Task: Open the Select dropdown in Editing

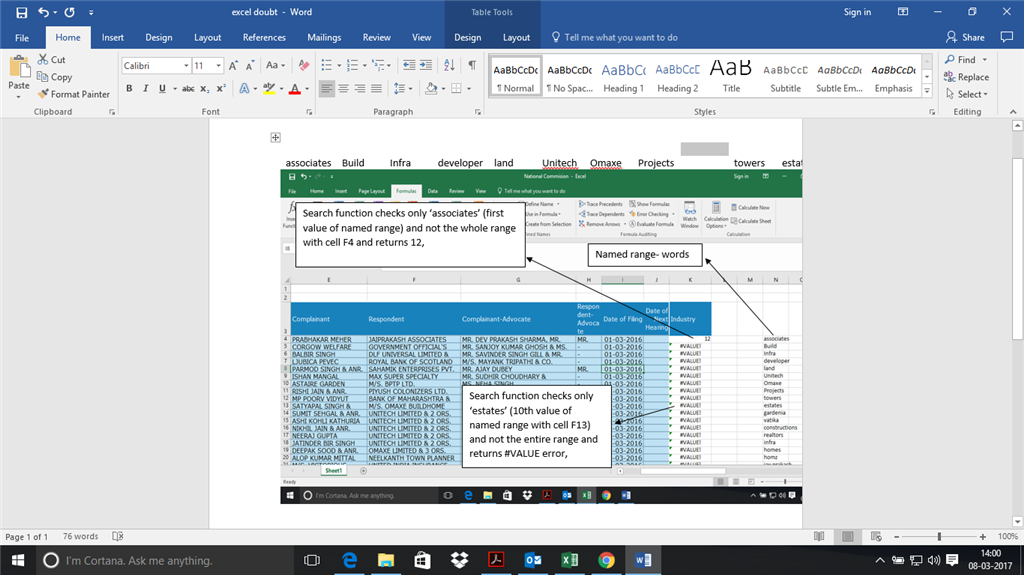Action: coord(967,94)
